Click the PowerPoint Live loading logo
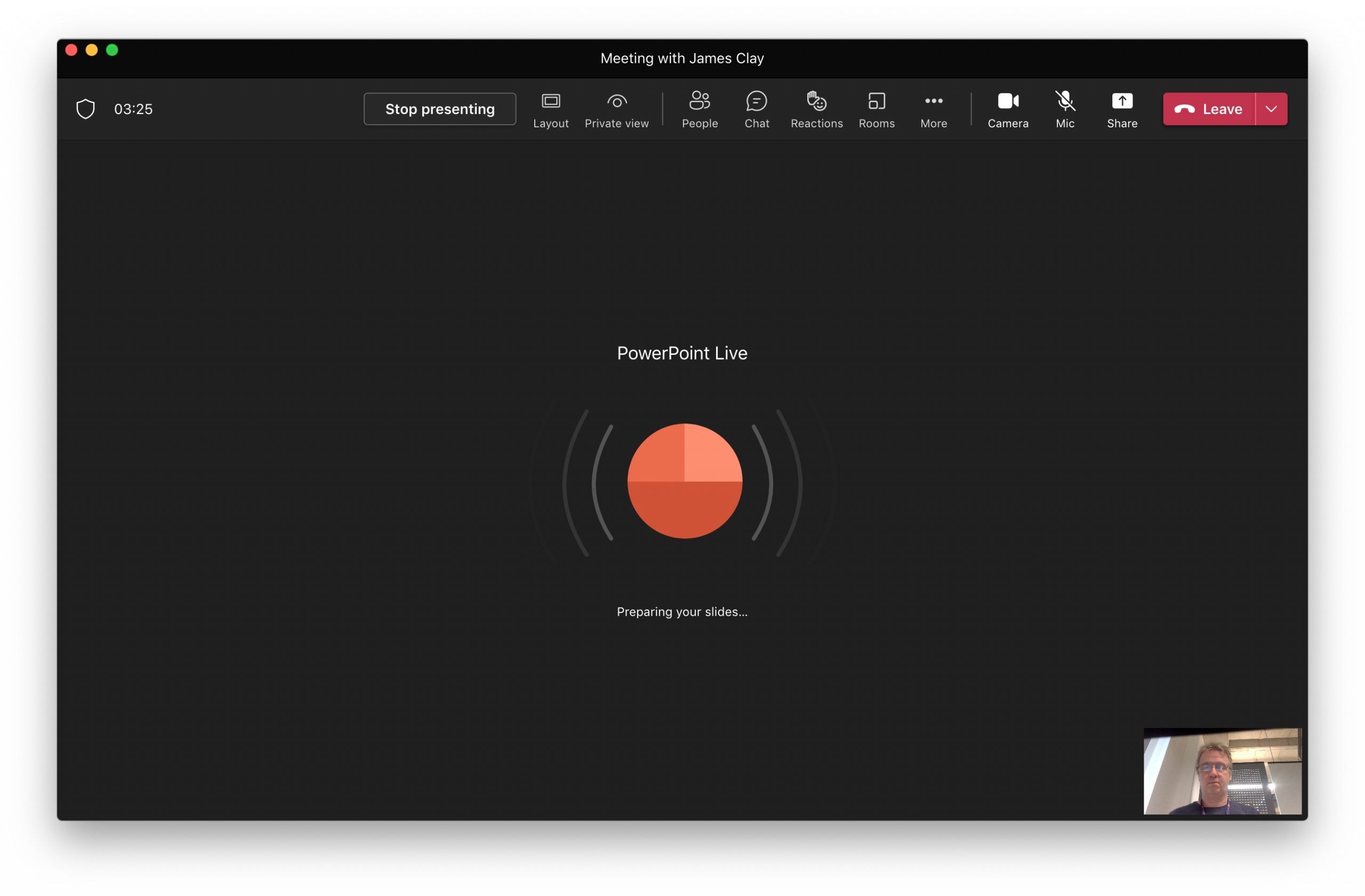Screen dimensions: 1365x896 pos(685,481)
